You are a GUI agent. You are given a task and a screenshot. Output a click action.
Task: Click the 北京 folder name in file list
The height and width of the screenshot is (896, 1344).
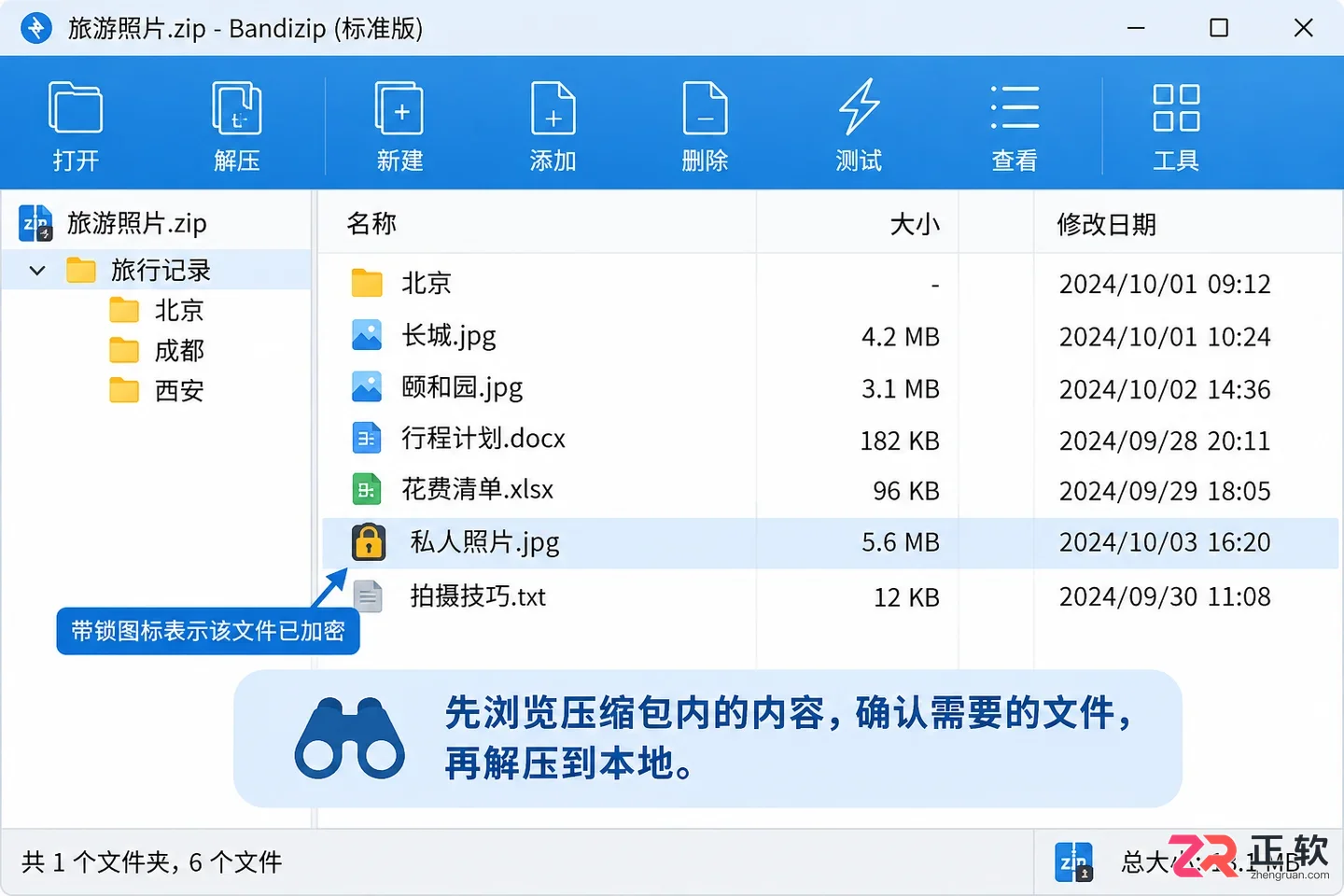427,283
